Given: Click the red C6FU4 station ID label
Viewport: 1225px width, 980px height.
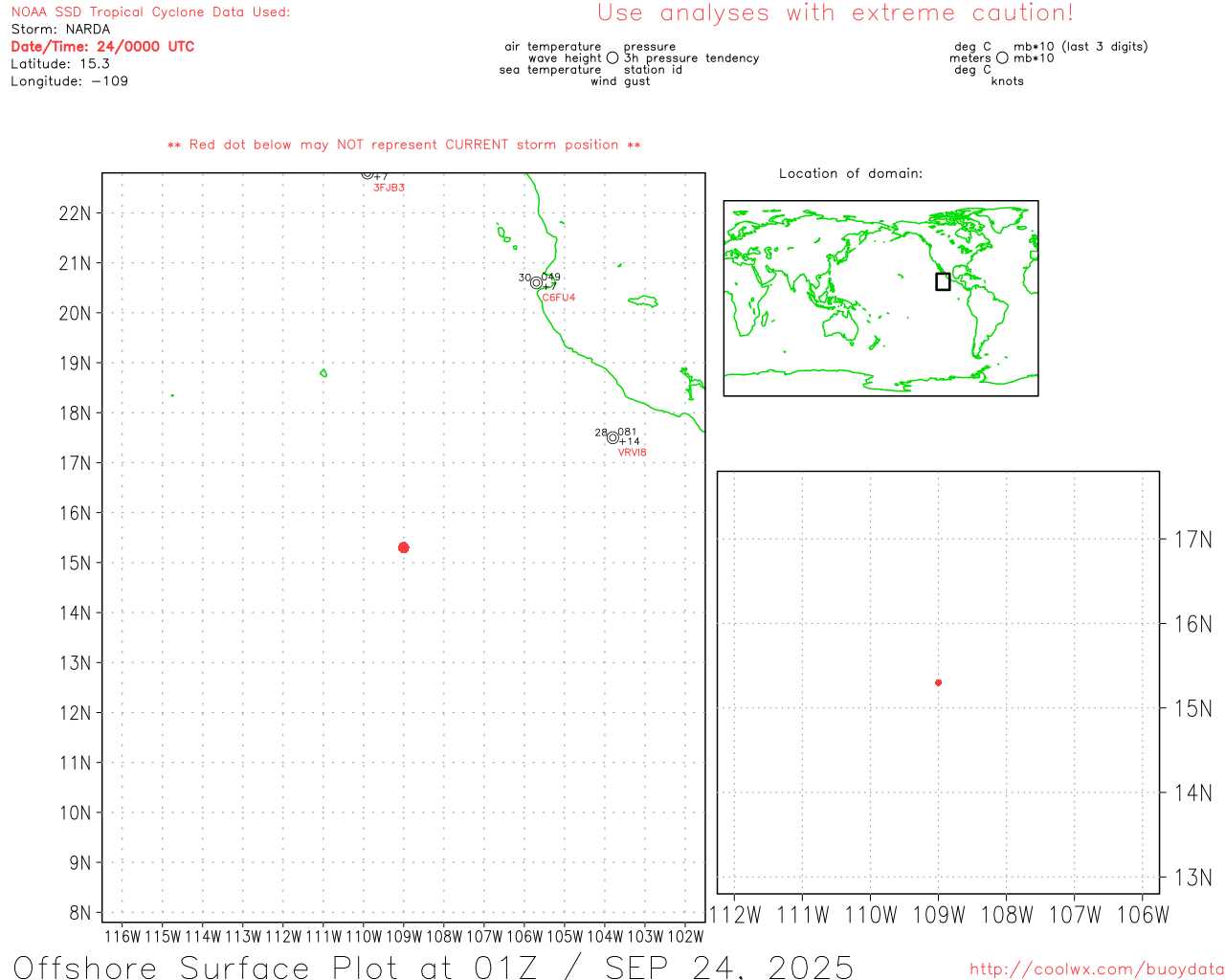Looking at the screenshot, I should [x=559, y=298].
